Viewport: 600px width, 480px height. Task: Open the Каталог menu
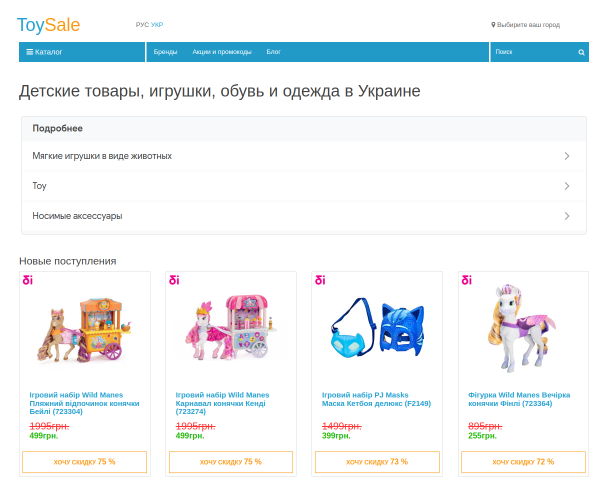point(82,52)
